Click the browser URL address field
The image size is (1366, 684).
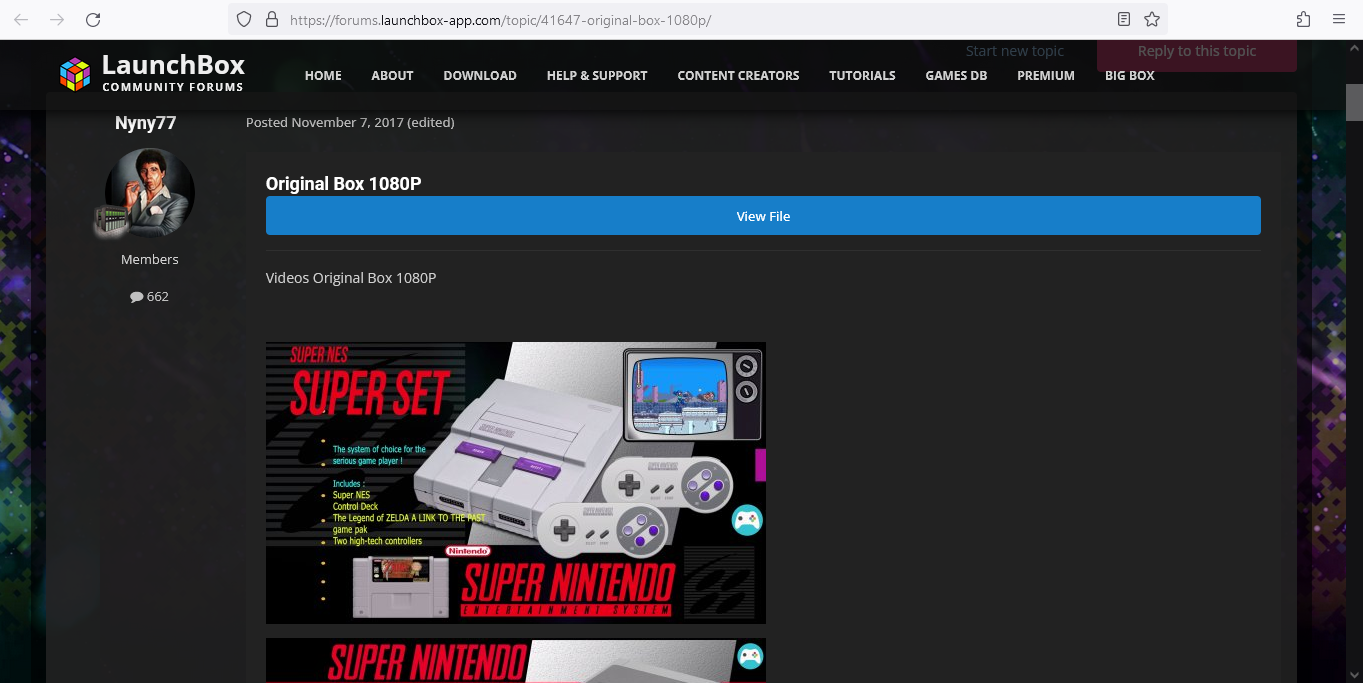690,20
